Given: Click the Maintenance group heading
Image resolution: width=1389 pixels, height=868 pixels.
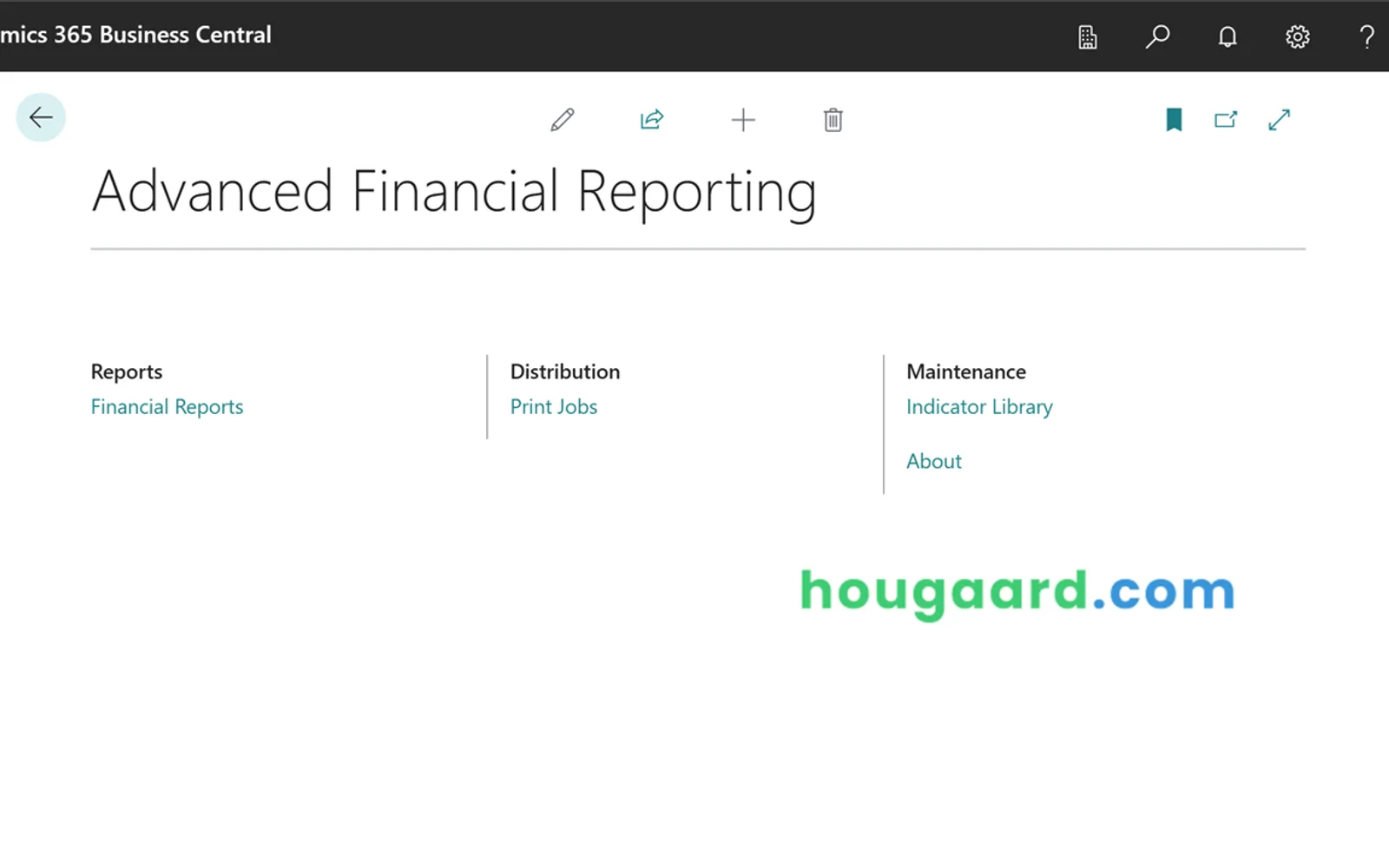Looking at the screenshot, I should 966,372.
